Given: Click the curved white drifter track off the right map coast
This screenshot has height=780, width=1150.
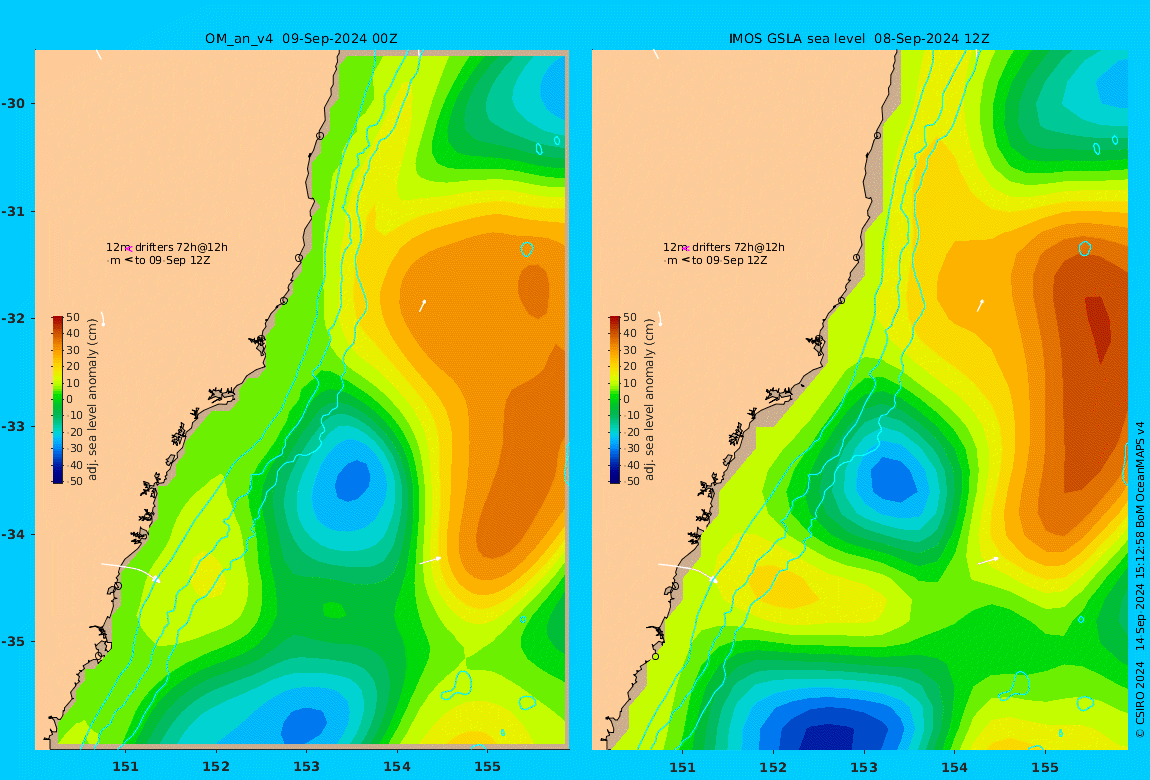Looking at the screenshot, I should tap(688, 571).
